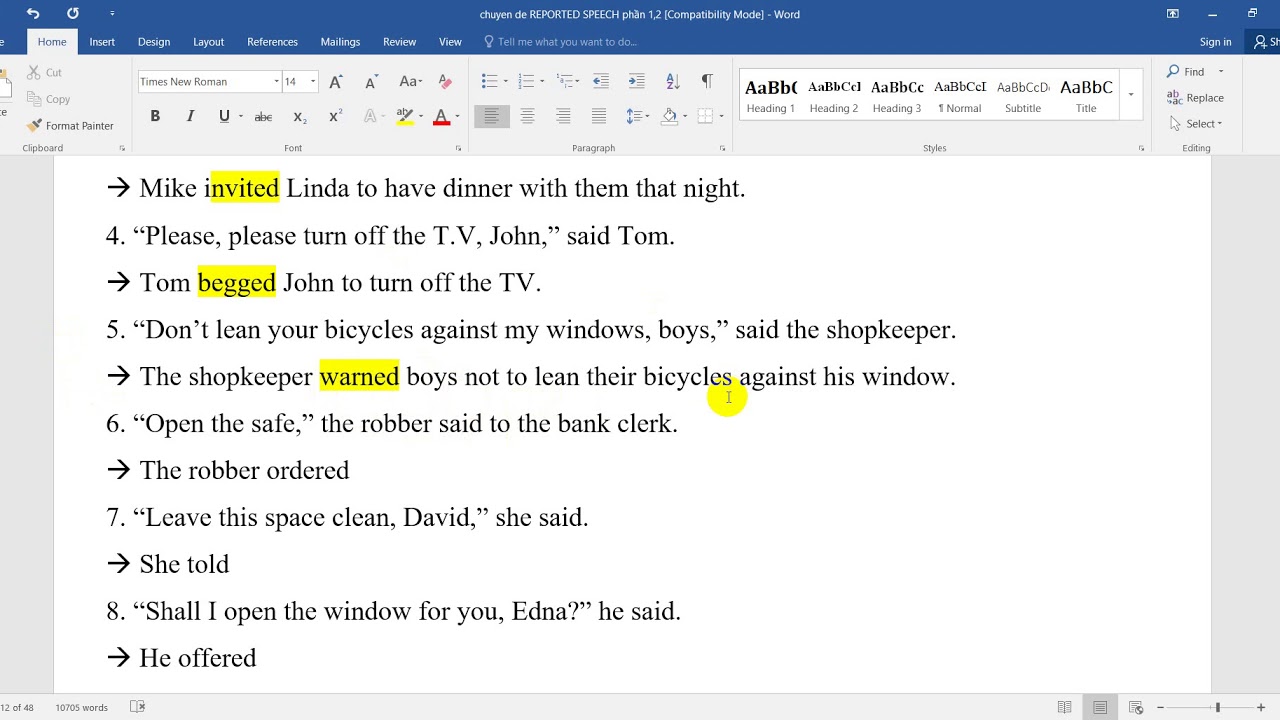Open font color dropdown arrow

tap(457, 117)
